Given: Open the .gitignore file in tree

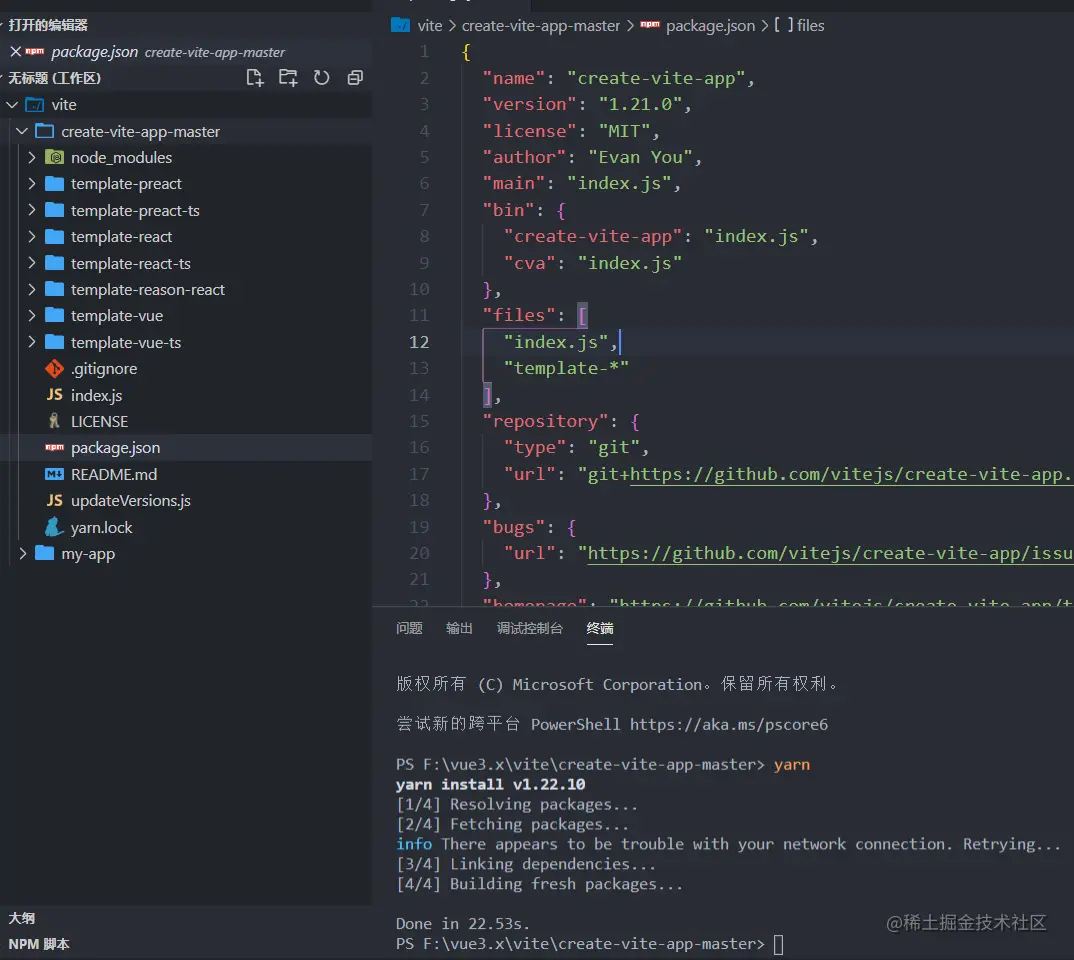Looking at the screenshot, I should point(104,368).
